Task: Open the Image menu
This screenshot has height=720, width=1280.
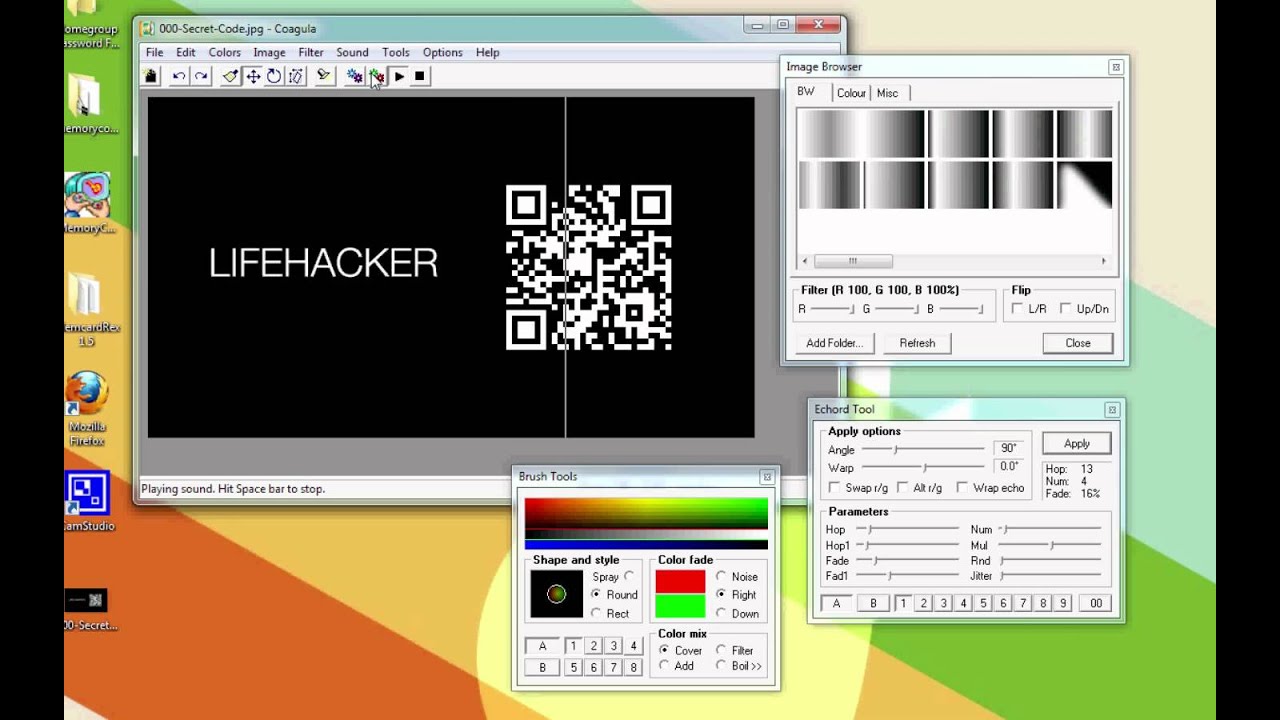Action: [x=269, y=52]
